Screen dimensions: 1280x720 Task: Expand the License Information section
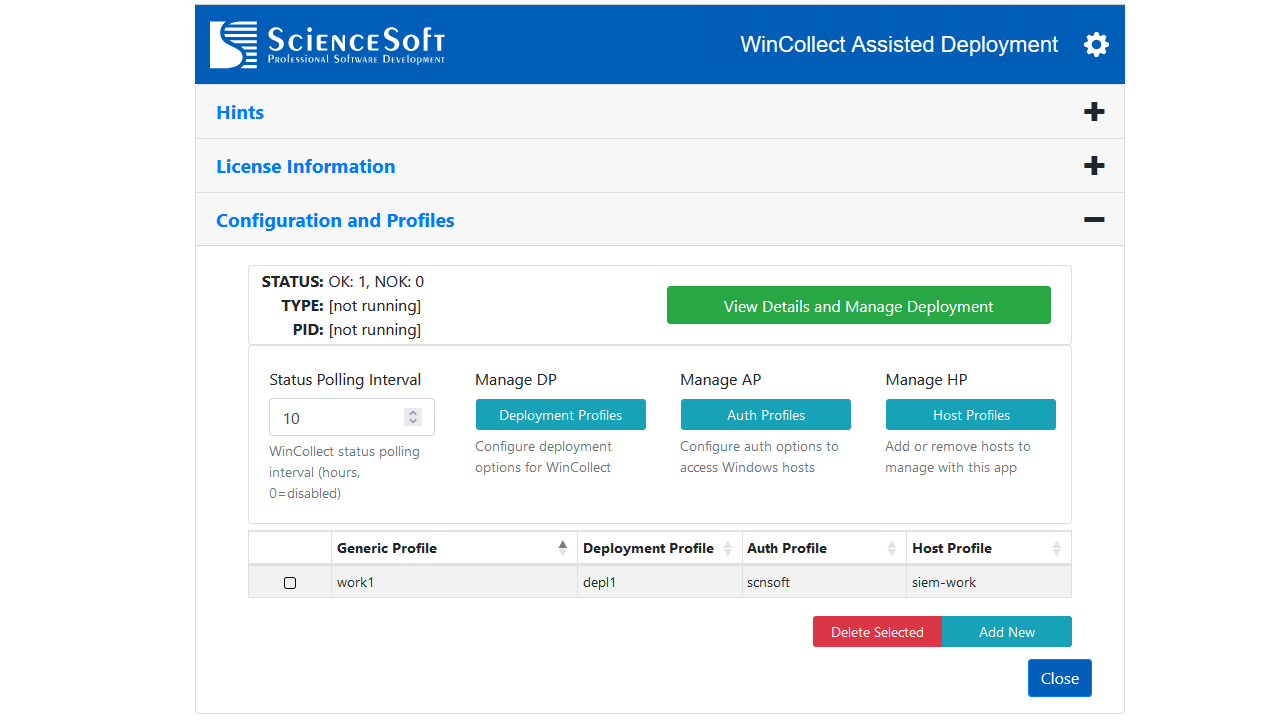coord(1094,165)
